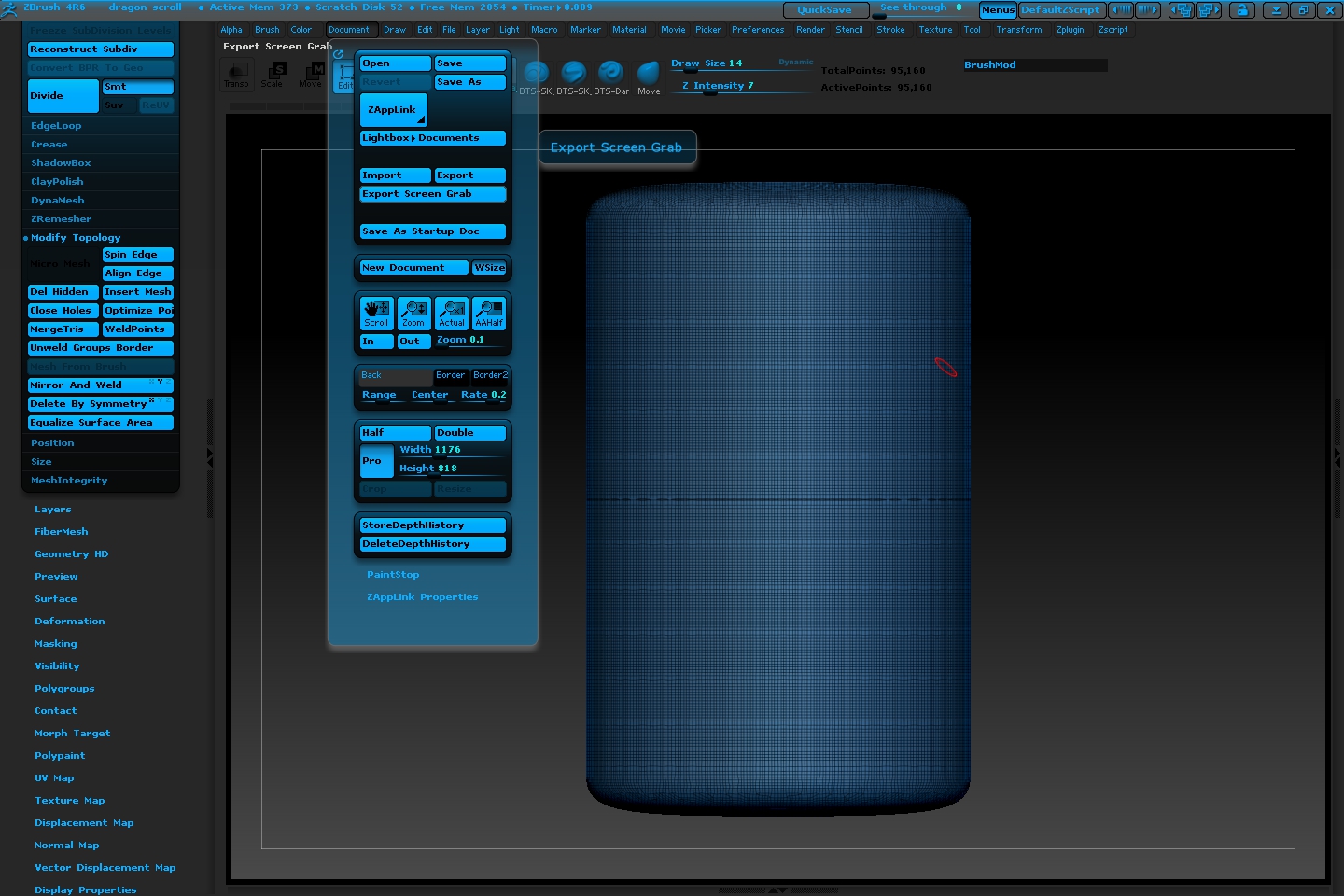The height and width of the screenshot is (896, 1344).
Task: Click the Export Screen Grab button
Action: point(432,194)
